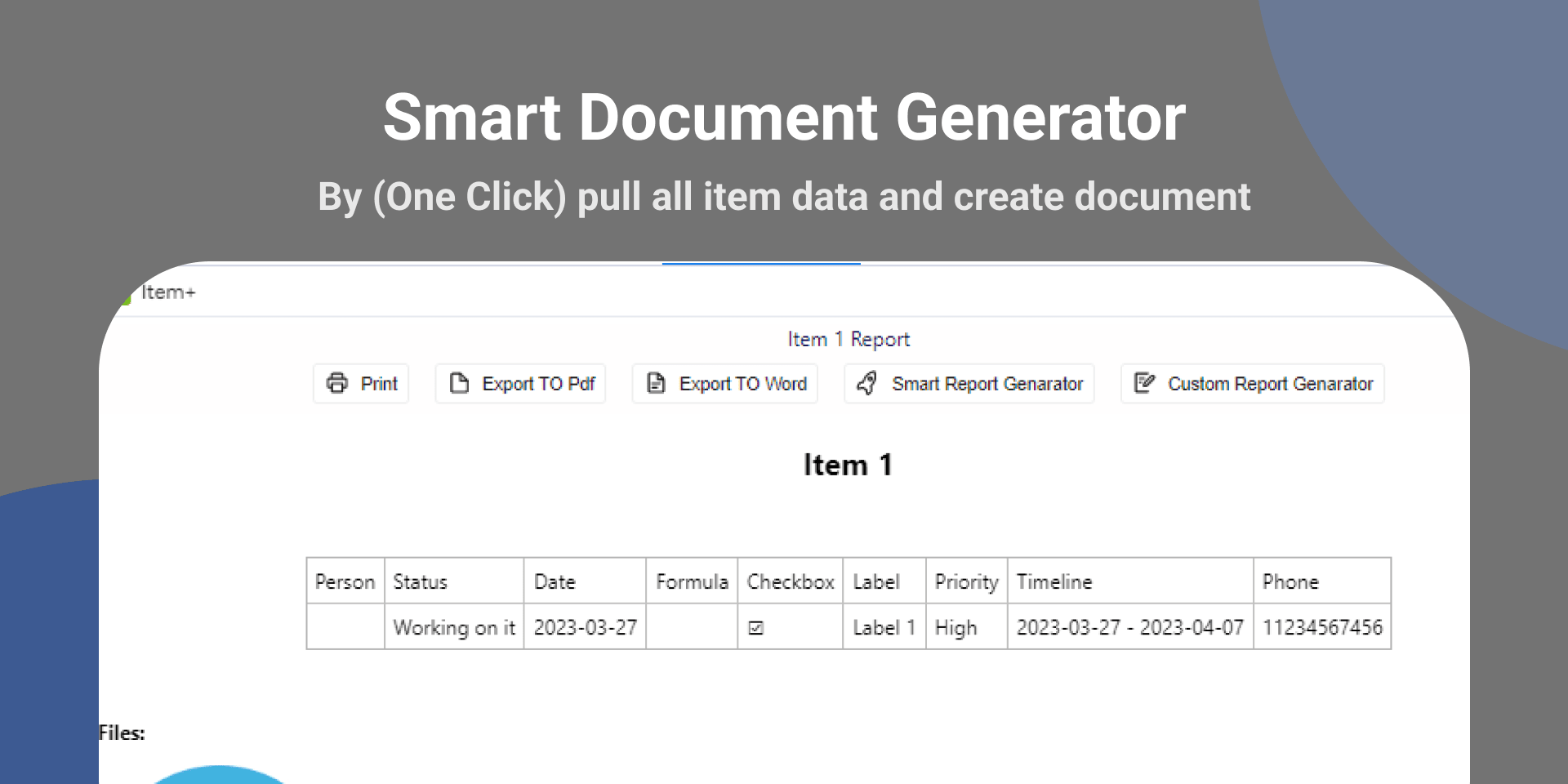Select the 'Working on it' status cell
The height and width of the screenshot is (784, 1568).
click(454, 627)
